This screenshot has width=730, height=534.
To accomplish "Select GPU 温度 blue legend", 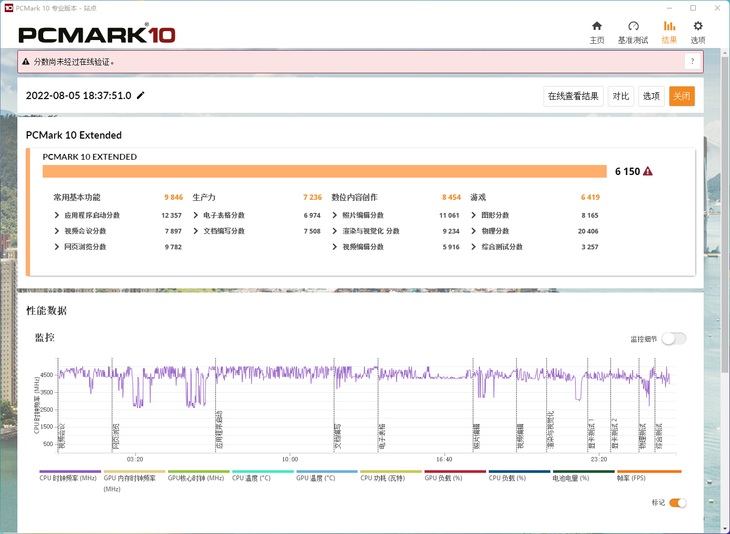I will tap(327, 472).
